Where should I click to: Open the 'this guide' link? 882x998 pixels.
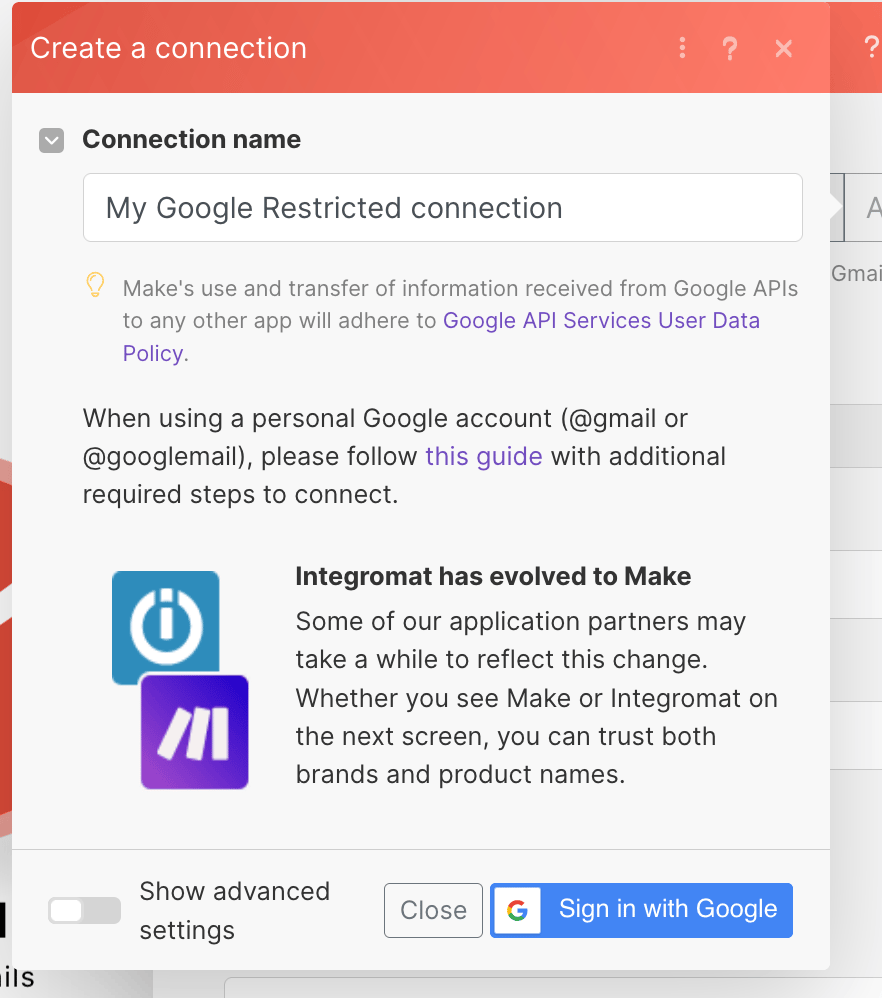[x=484, y=456]
